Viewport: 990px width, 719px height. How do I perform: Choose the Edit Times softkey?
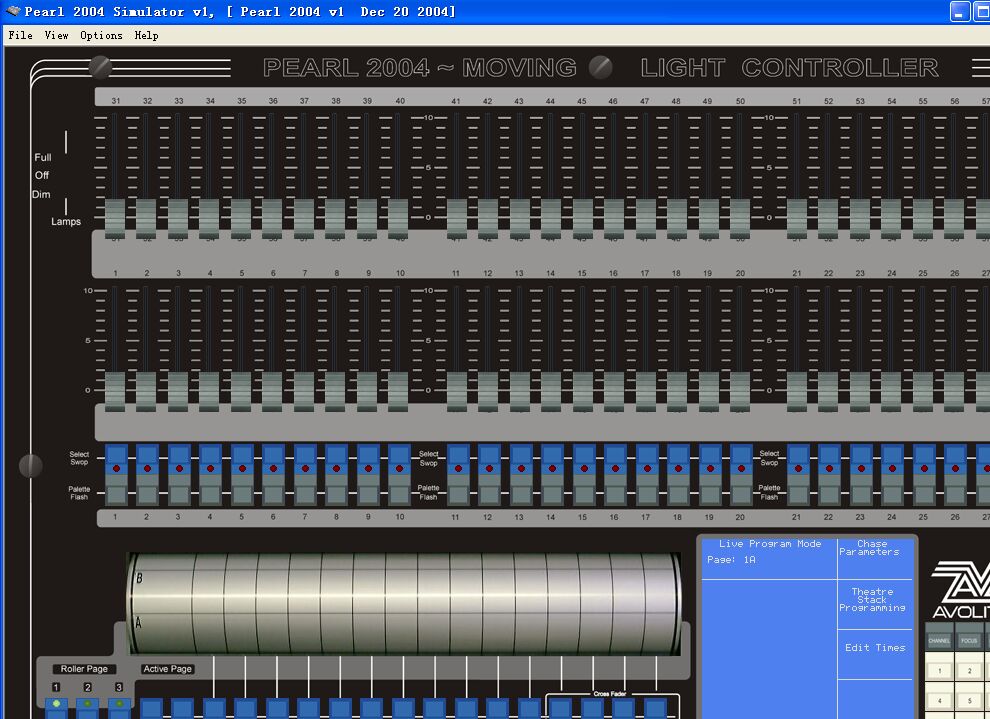tap(875, 648)
